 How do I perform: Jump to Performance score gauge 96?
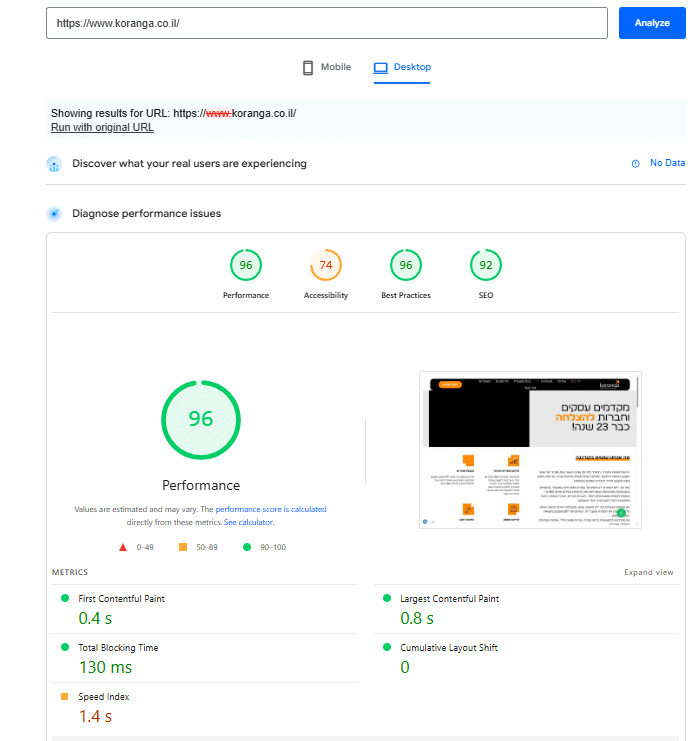click(246, 265)
